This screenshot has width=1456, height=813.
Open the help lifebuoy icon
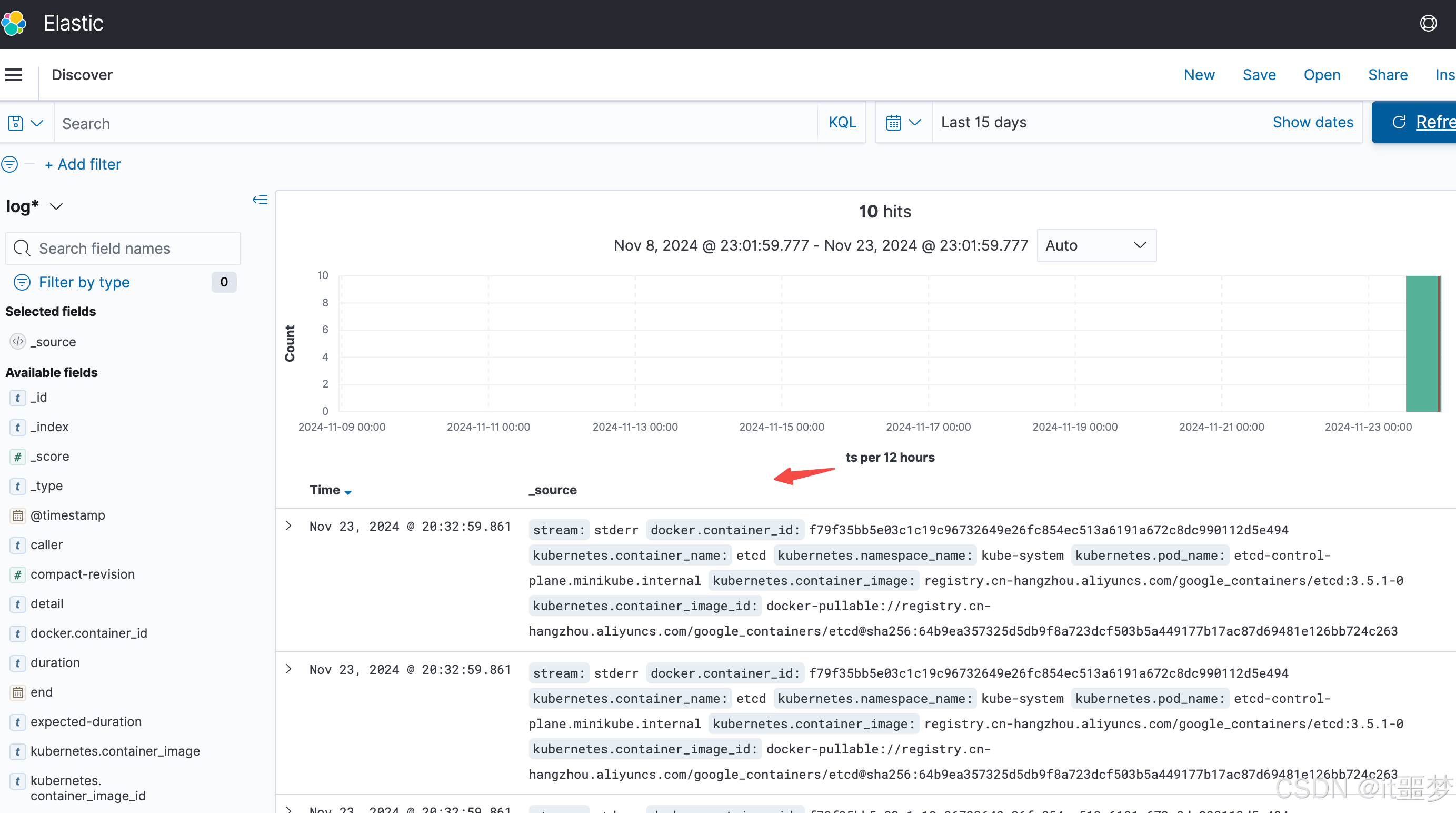point(1428,23)
